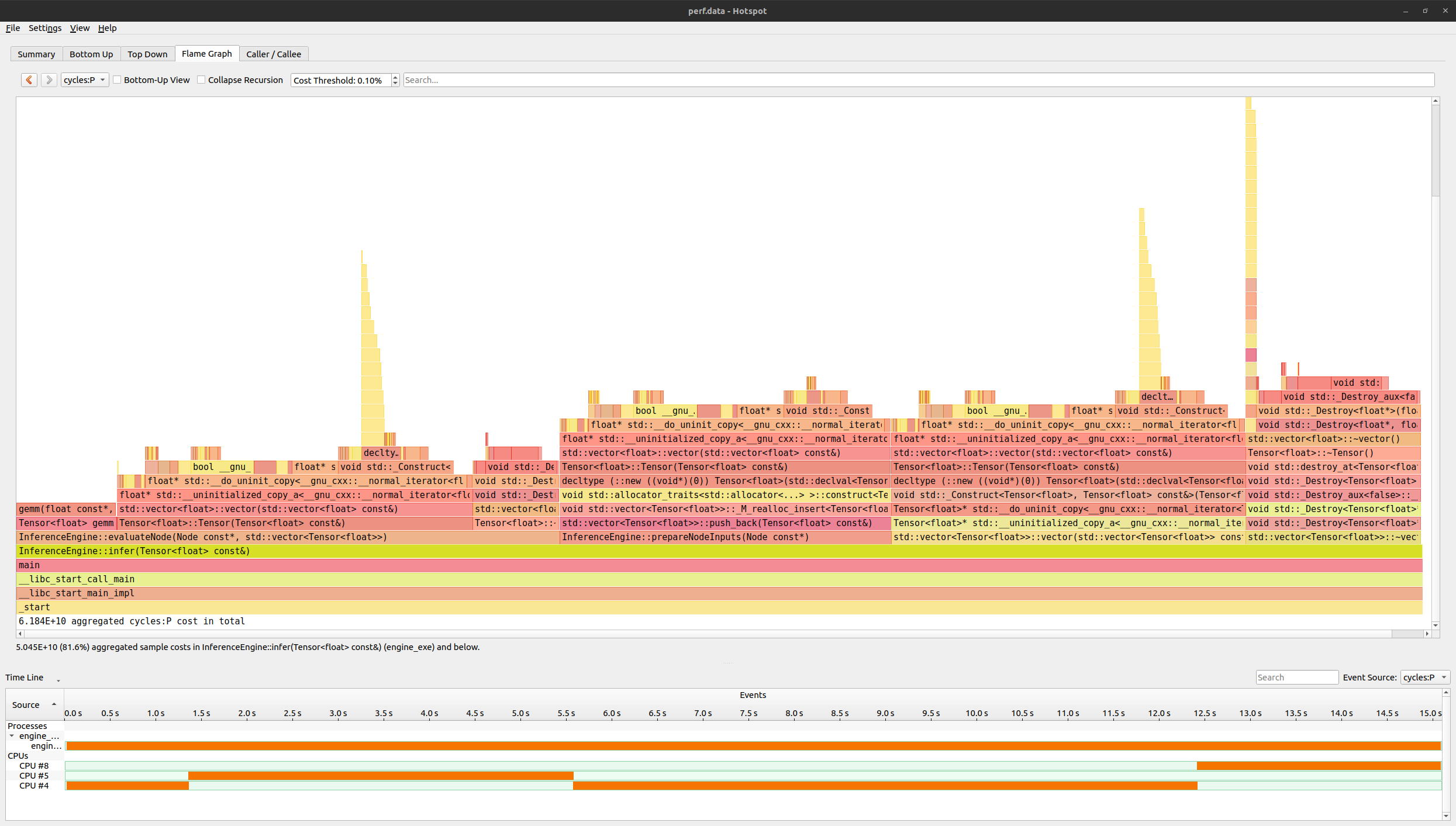The width and height of the screenshot is (1456, 826).
Task: Switch to the Top Down tab
Action: point(147,54)
